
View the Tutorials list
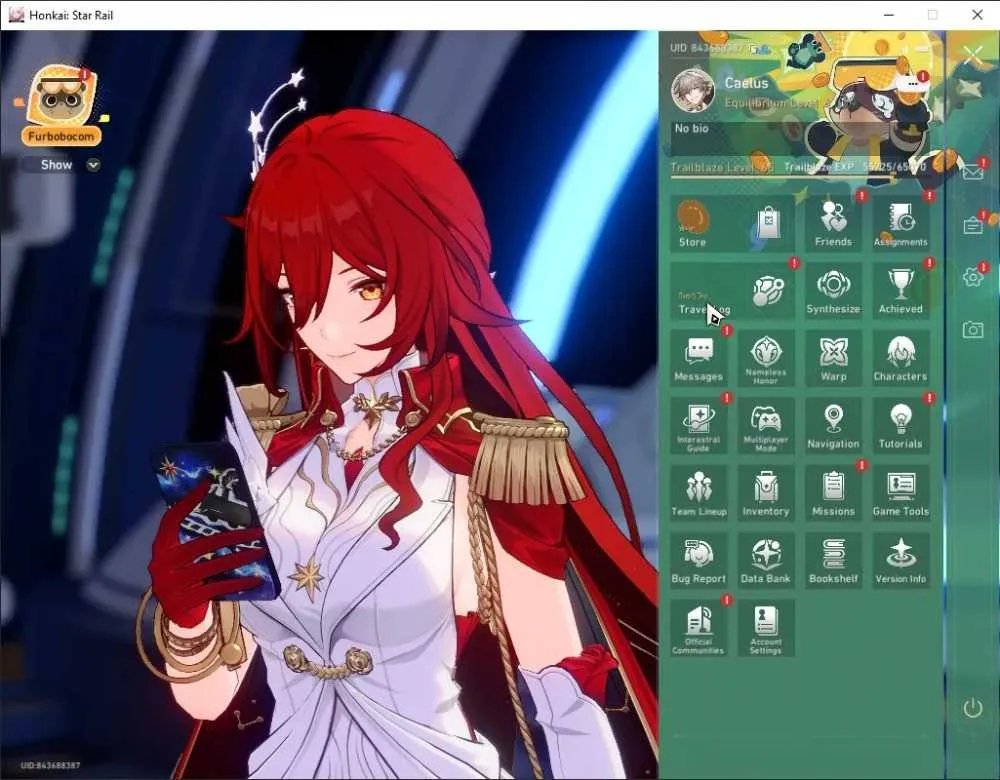(x=901, y=426)
